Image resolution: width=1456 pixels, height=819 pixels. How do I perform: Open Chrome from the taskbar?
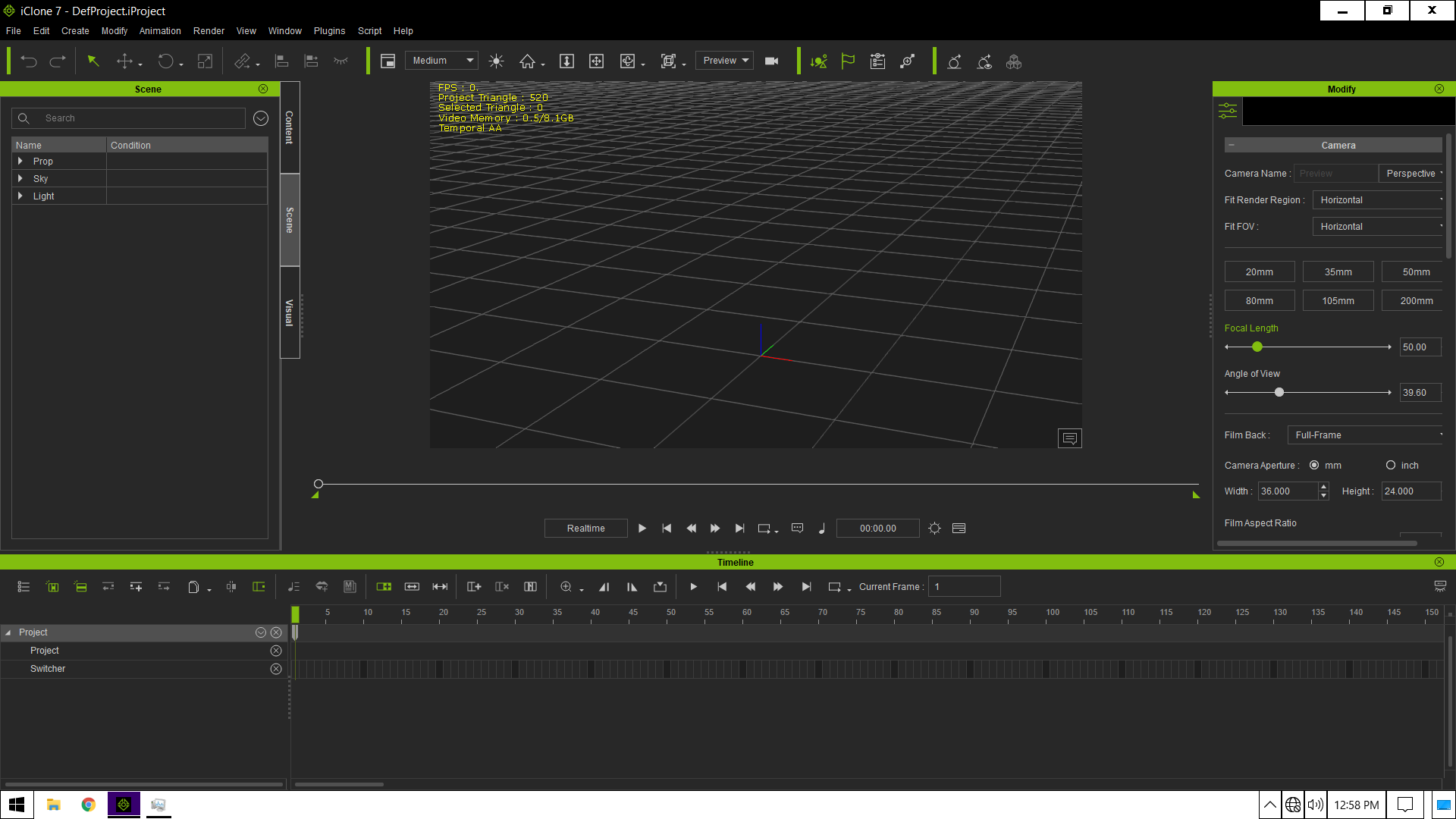(x=89, y=805)
